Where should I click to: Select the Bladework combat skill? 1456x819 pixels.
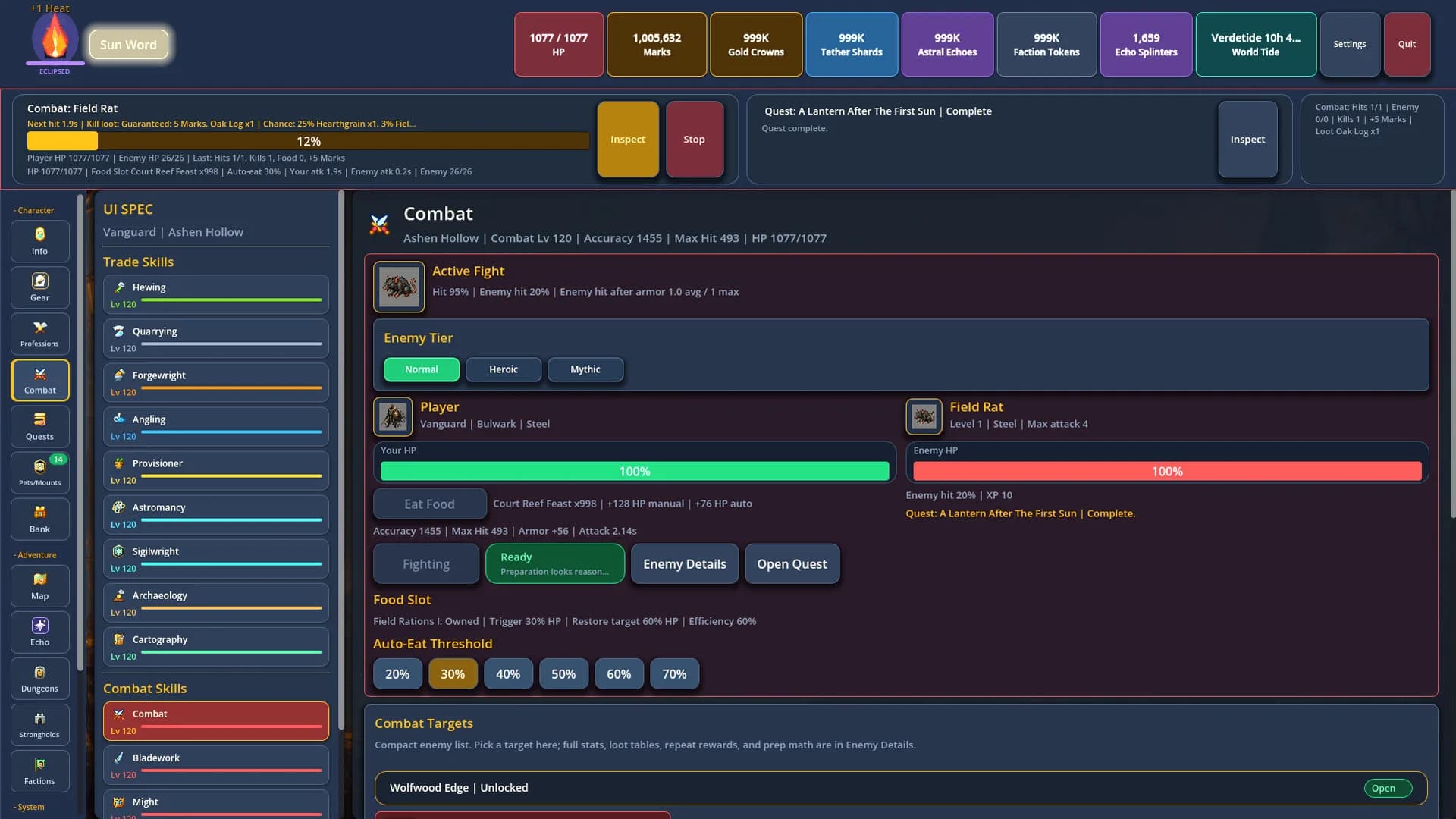click(x=216, y=764)
